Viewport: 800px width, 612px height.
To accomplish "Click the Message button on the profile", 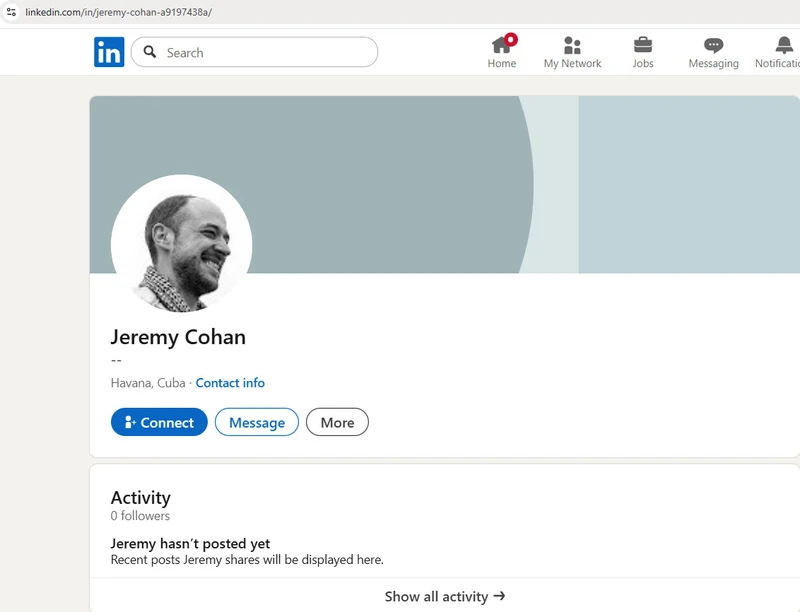I will pyautogui.click(x=257, y=422).
